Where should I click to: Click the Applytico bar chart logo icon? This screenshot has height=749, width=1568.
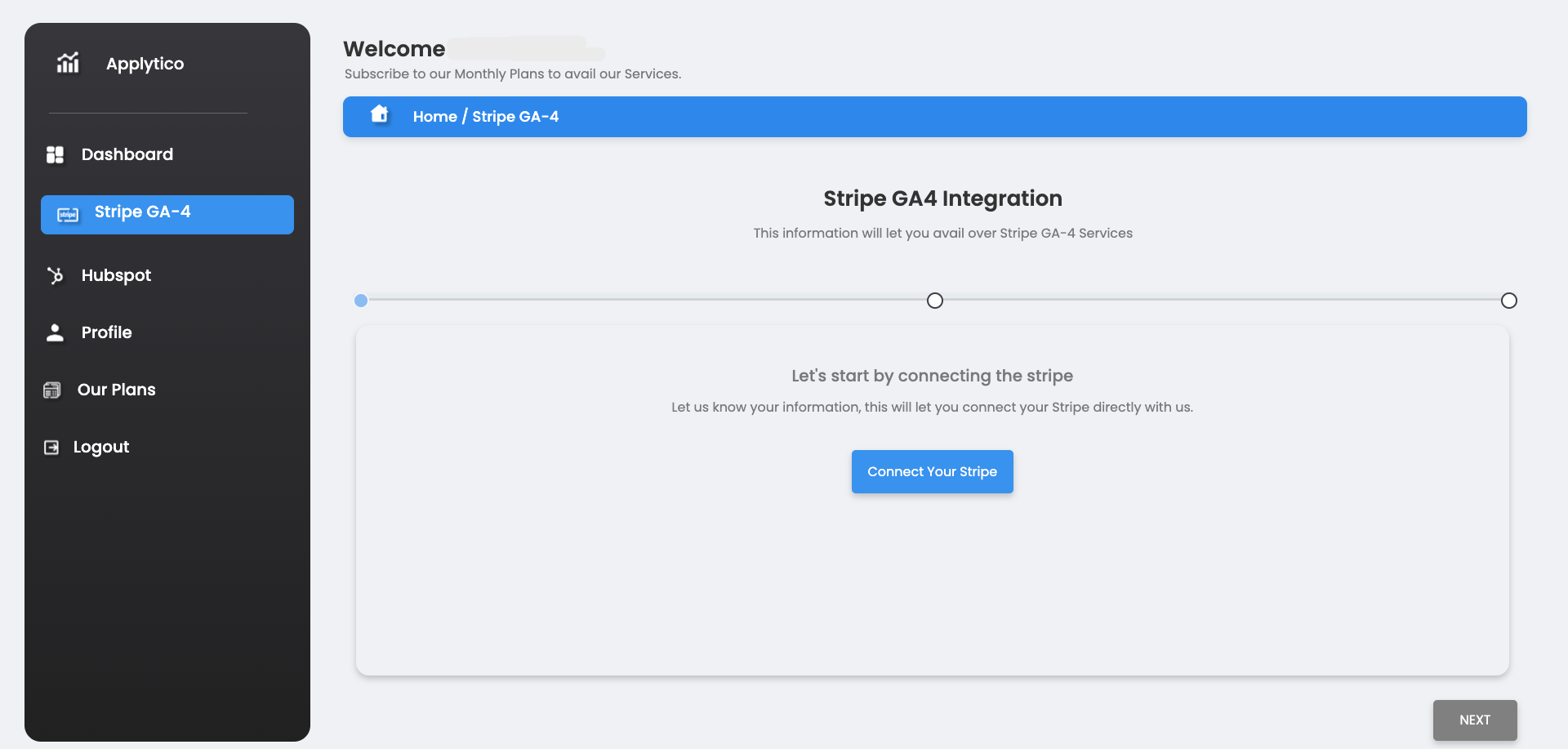[68, 63]
